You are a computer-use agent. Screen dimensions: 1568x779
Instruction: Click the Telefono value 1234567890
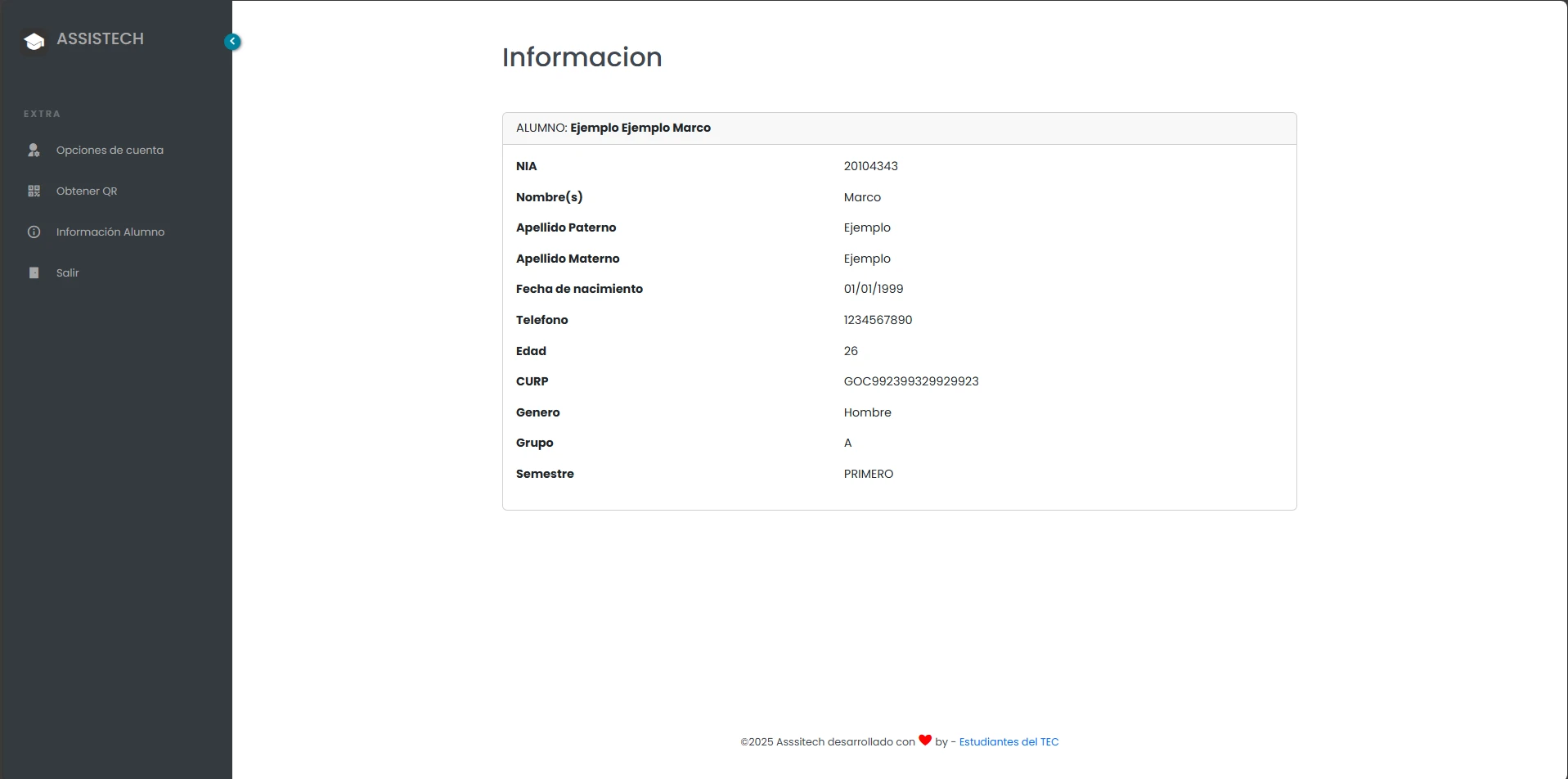coord(878,320)
